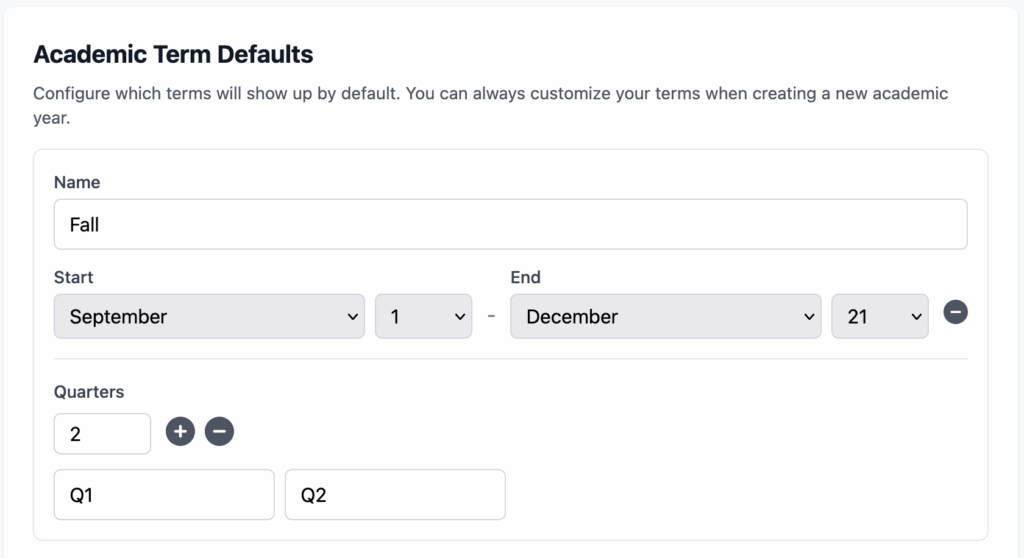Image resolution: width=1024 pixels, height=558 pixels.
Task: Click the chevron arrow on September select
Action: 352,317
